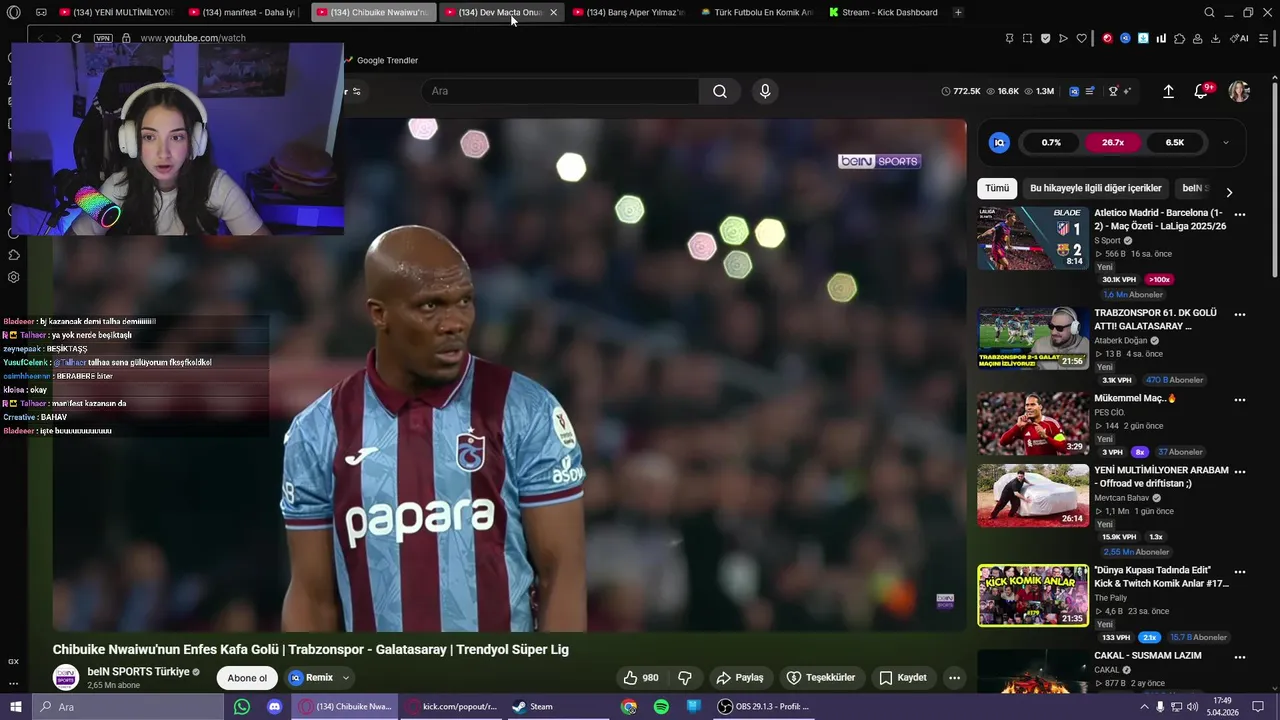This screenshot has height=720, width=1280.
Task: Close the Dev Maçta Onuachu tab
Action: (x=553, y=12)
